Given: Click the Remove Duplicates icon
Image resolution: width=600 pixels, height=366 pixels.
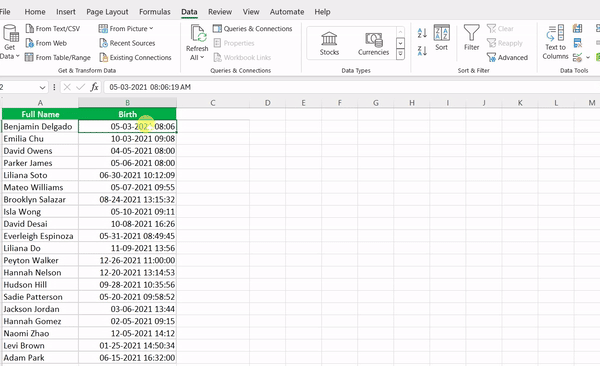Looking at the screenshot, I should (x=577, y=43).
